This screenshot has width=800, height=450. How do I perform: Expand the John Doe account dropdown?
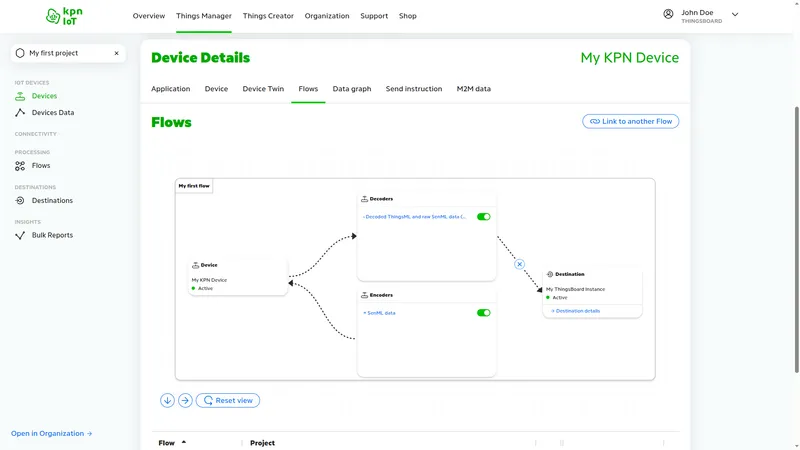click(x=735, y=15)
